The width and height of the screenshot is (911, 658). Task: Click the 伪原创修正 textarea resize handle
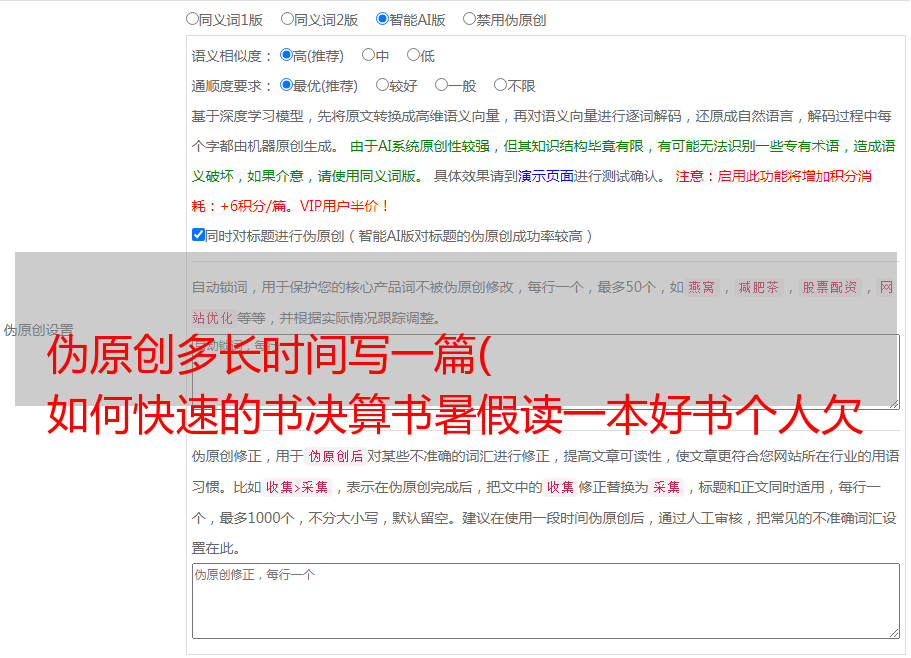[x=894, y=633]
